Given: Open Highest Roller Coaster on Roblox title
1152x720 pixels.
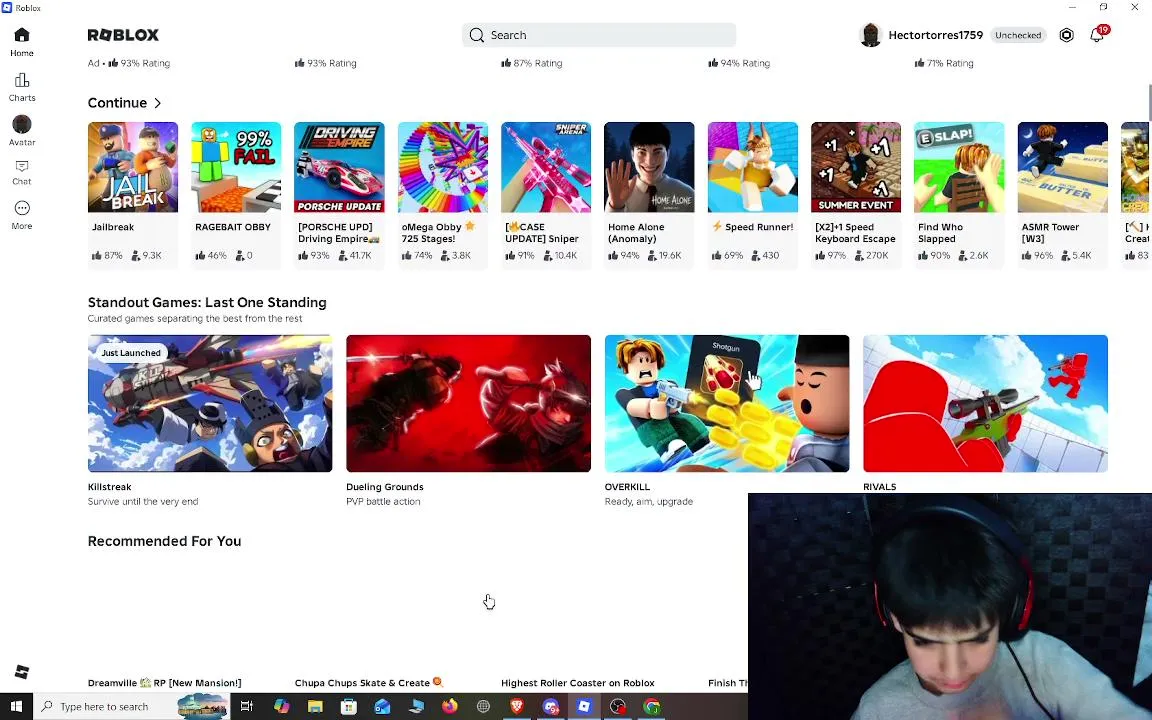Looking at the screenshot, I should point(577,683).
